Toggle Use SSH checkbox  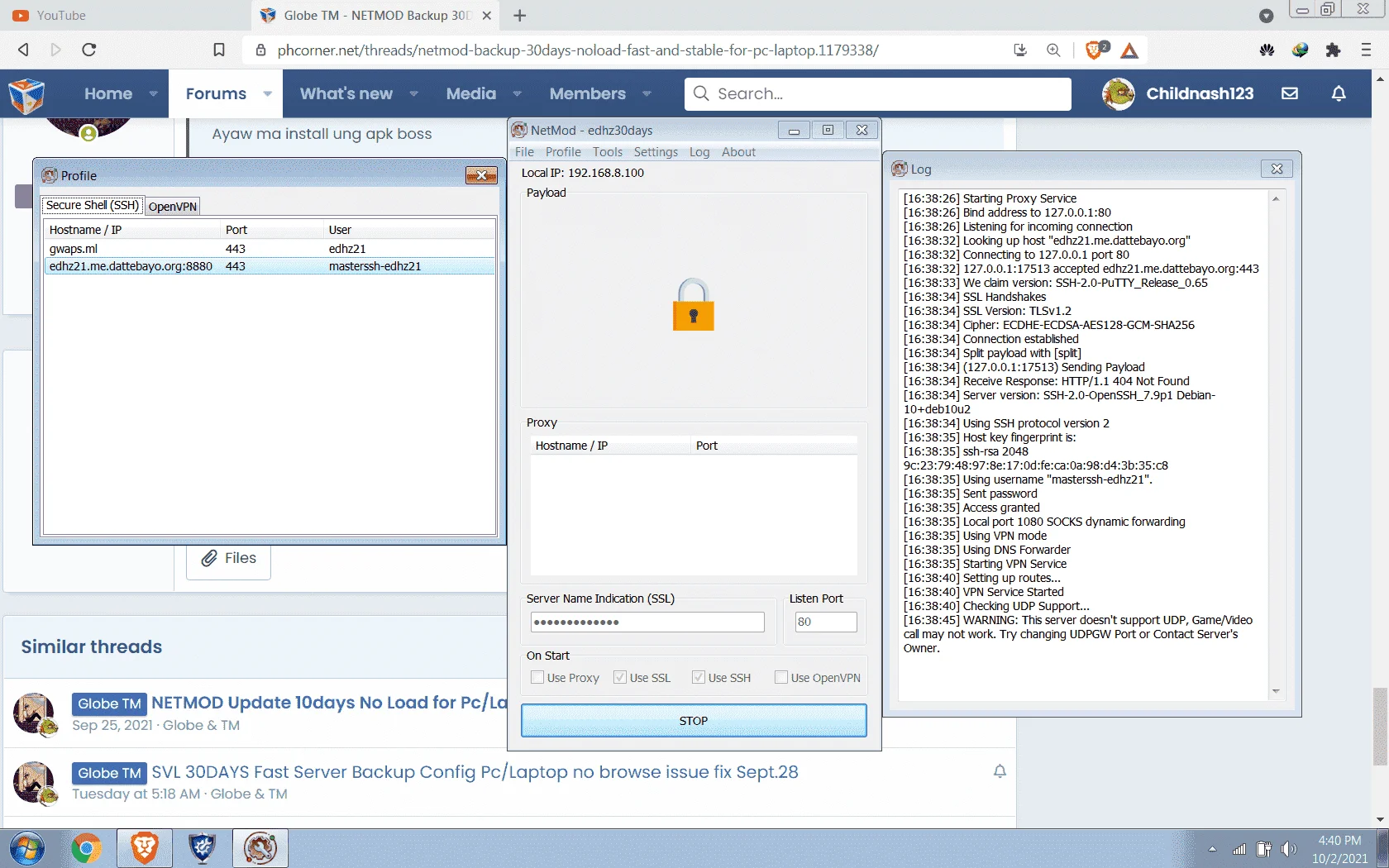coord(699,677)
